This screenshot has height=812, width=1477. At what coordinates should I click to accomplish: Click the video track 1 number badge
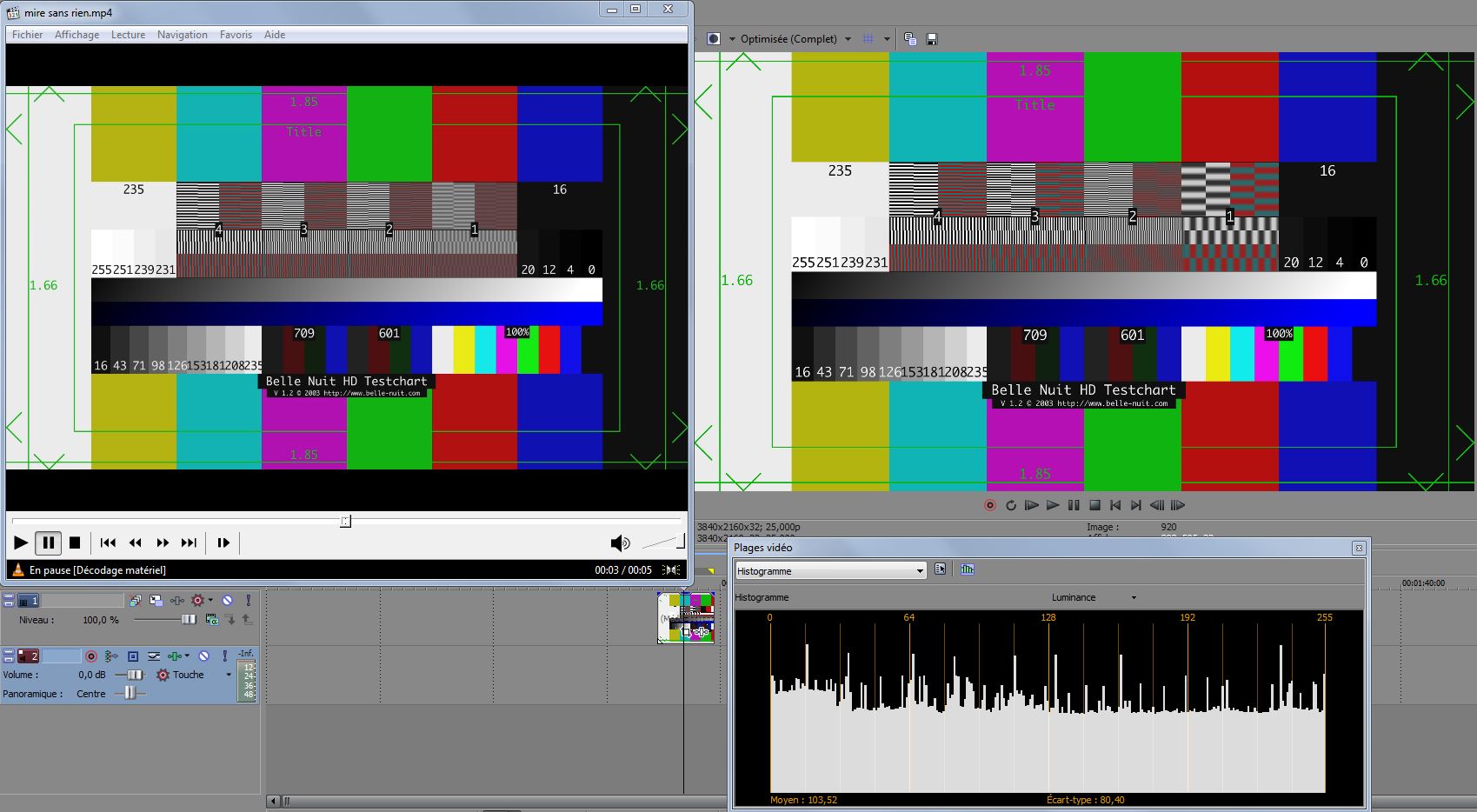coord(29,601)
